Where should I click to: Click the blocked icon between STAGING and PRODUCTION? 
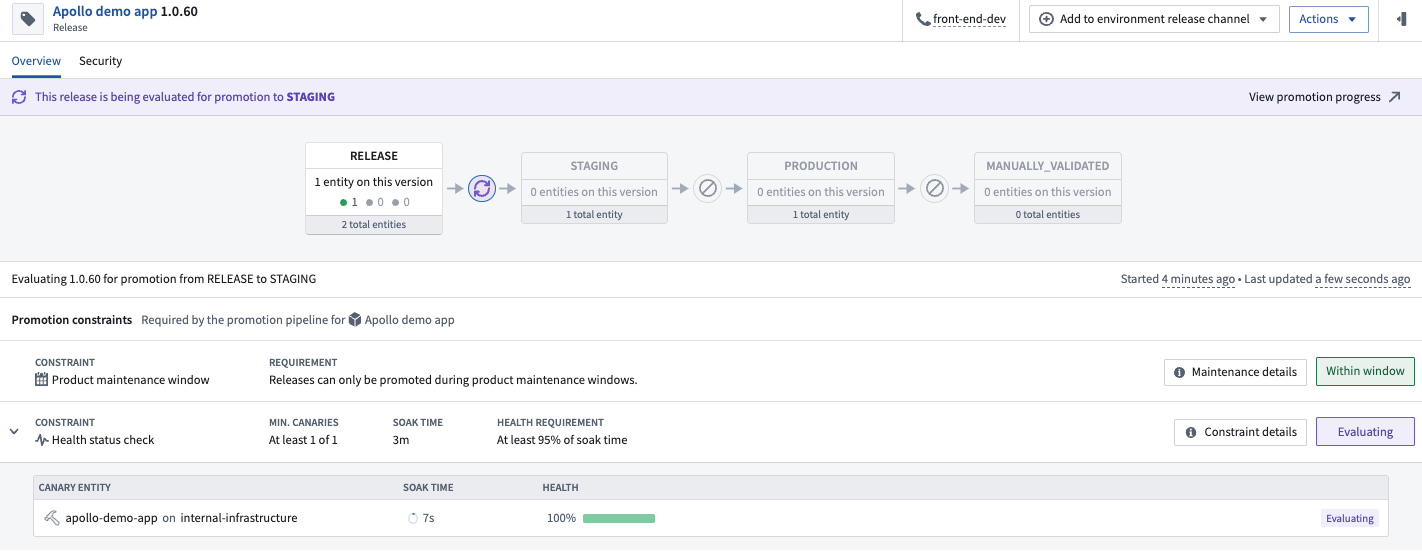pyautogui.click(x=708, y=188)
